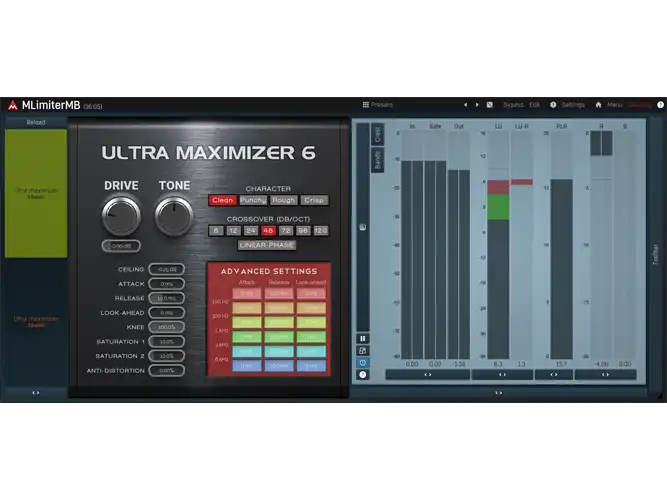The image size is (667, 500).
Task: Click the home icon in top bar
Action: [598, 105]
